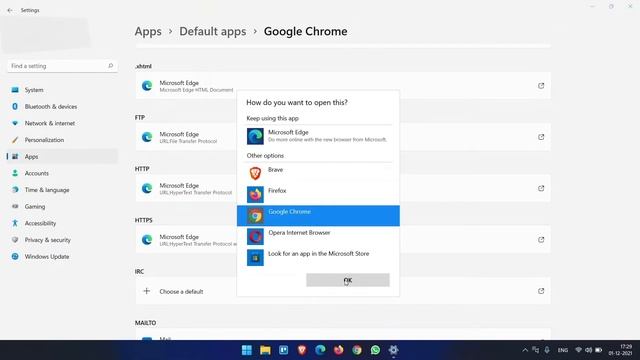Click the search magnifier icon

click(x=110, y=66)
